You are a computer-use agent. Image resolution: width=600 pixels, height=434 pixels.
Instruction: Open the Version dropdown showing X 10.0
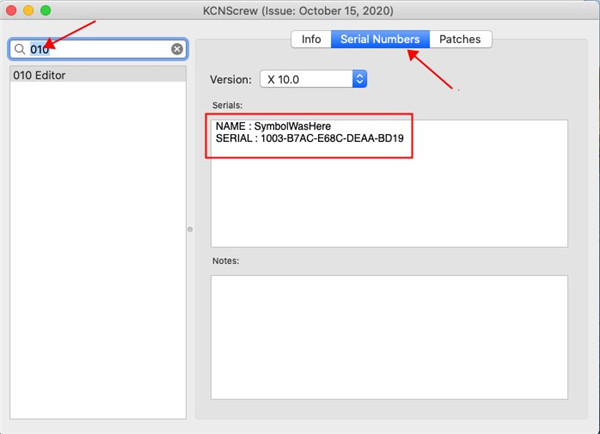pyautogui.click(x=313, y=79)
